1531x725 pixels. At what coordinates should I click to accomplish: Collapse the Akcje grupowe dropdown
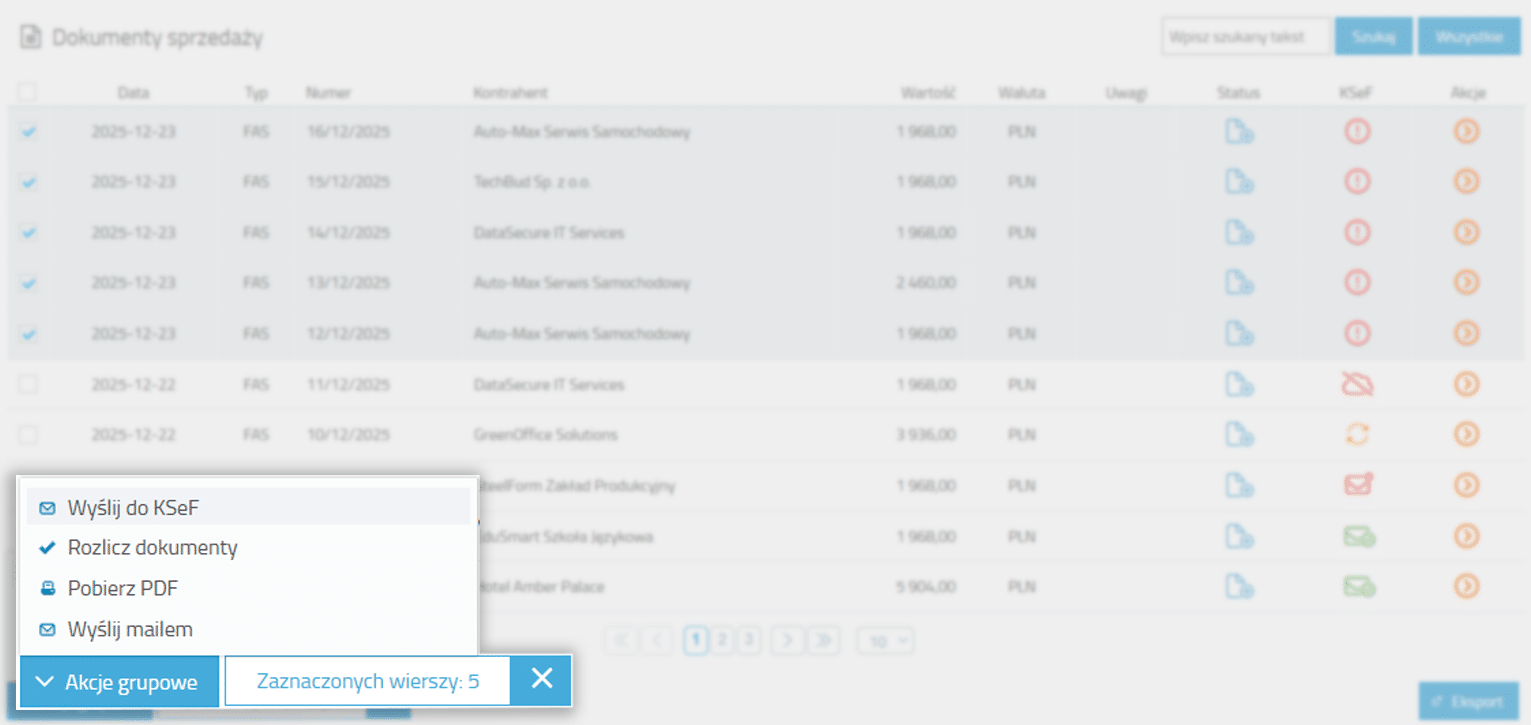coord(119,682)
